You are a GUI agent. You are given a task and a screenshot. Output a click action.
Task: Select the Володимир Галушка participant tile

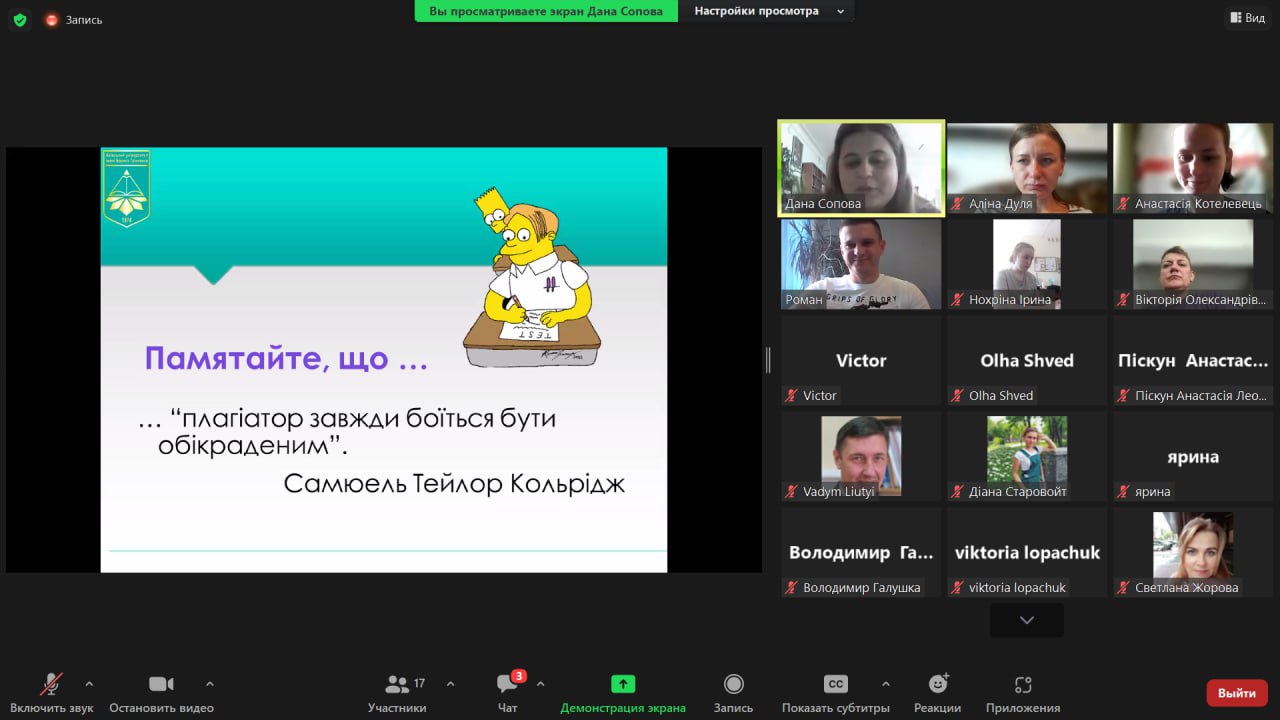click(x=861, y=552)
